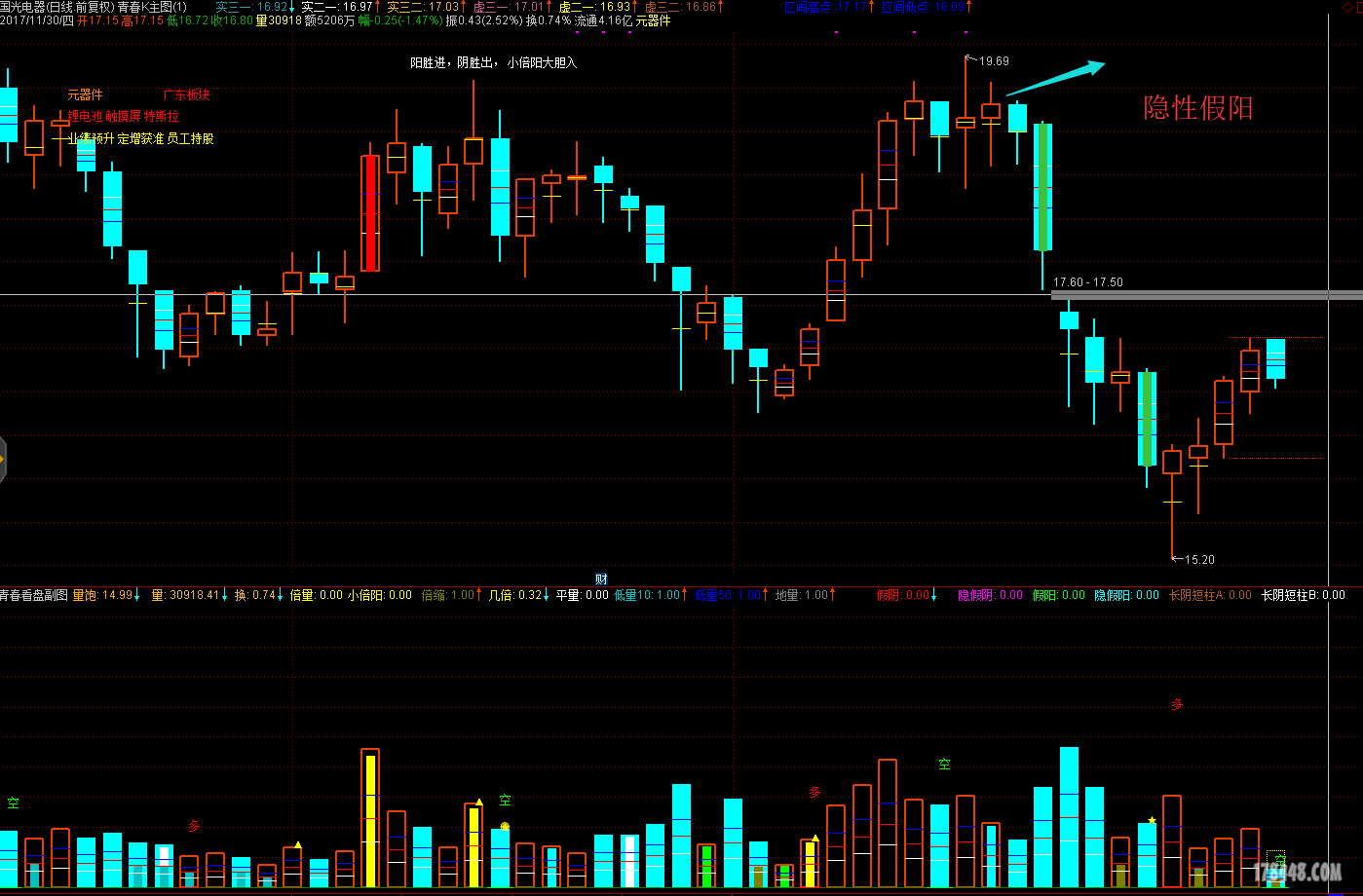Select the 倍量: 0.00 indicator value

(316, 594)
